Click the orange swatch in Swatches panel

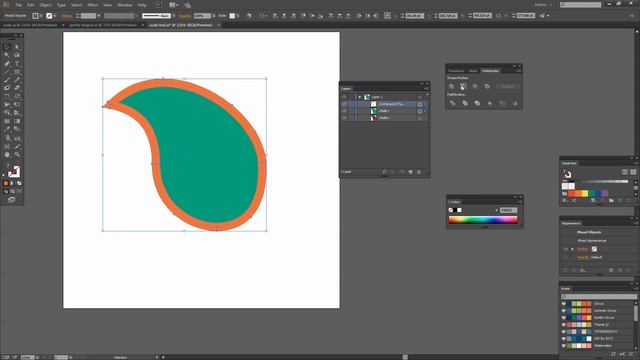tap(578, 193)
